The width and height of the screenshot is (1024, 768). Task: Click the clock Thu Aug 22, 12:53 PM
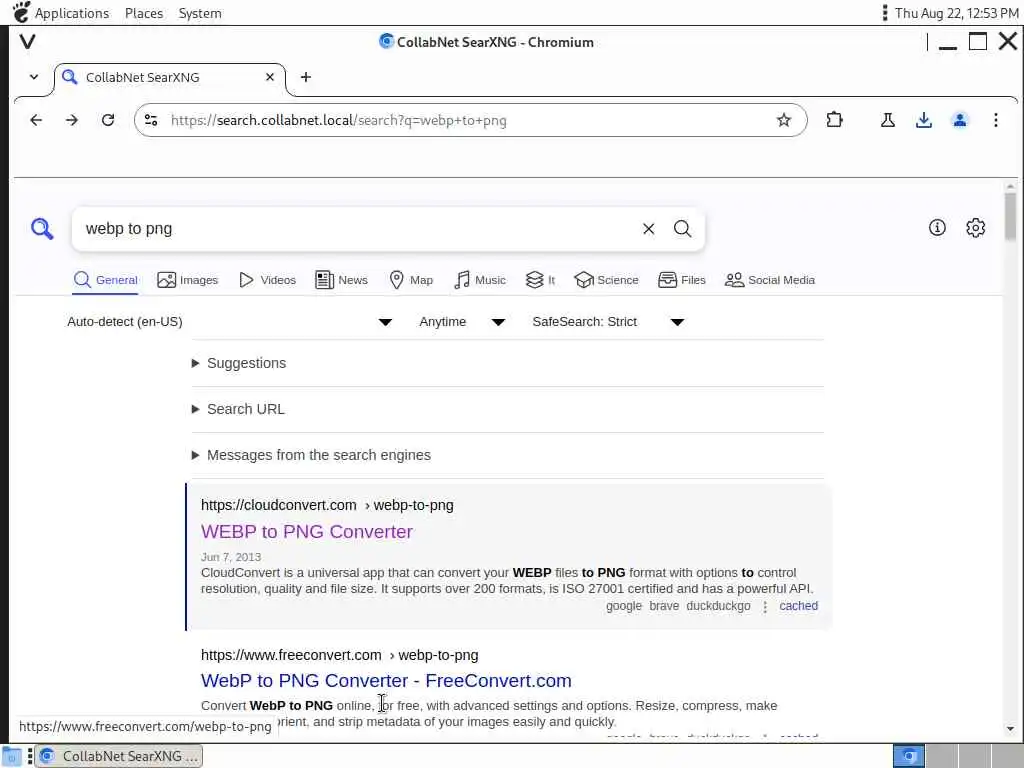(956, 13)
